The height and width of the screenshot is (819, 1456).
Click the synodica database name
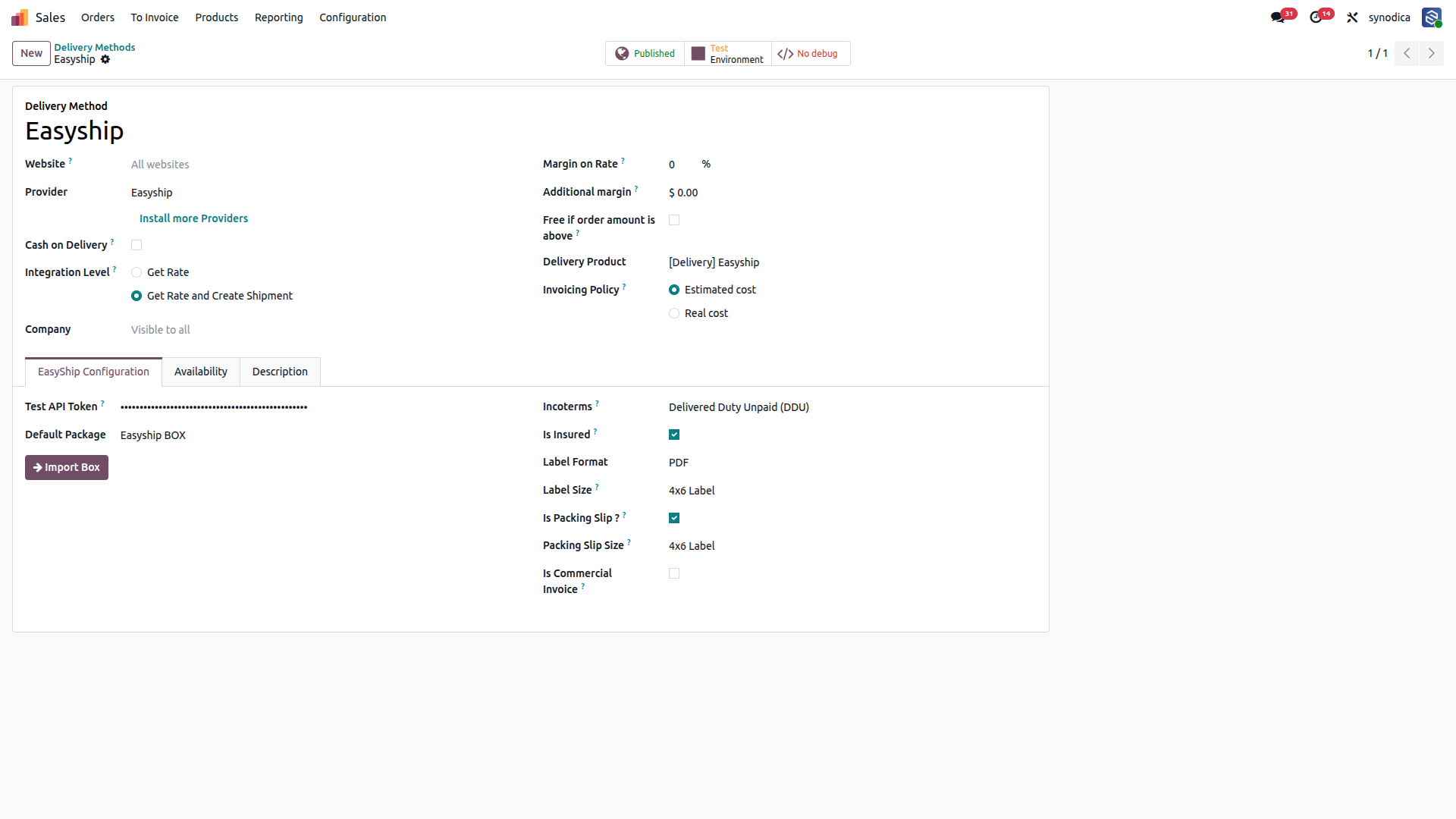pyautogui.click(x=1389, y=17)
